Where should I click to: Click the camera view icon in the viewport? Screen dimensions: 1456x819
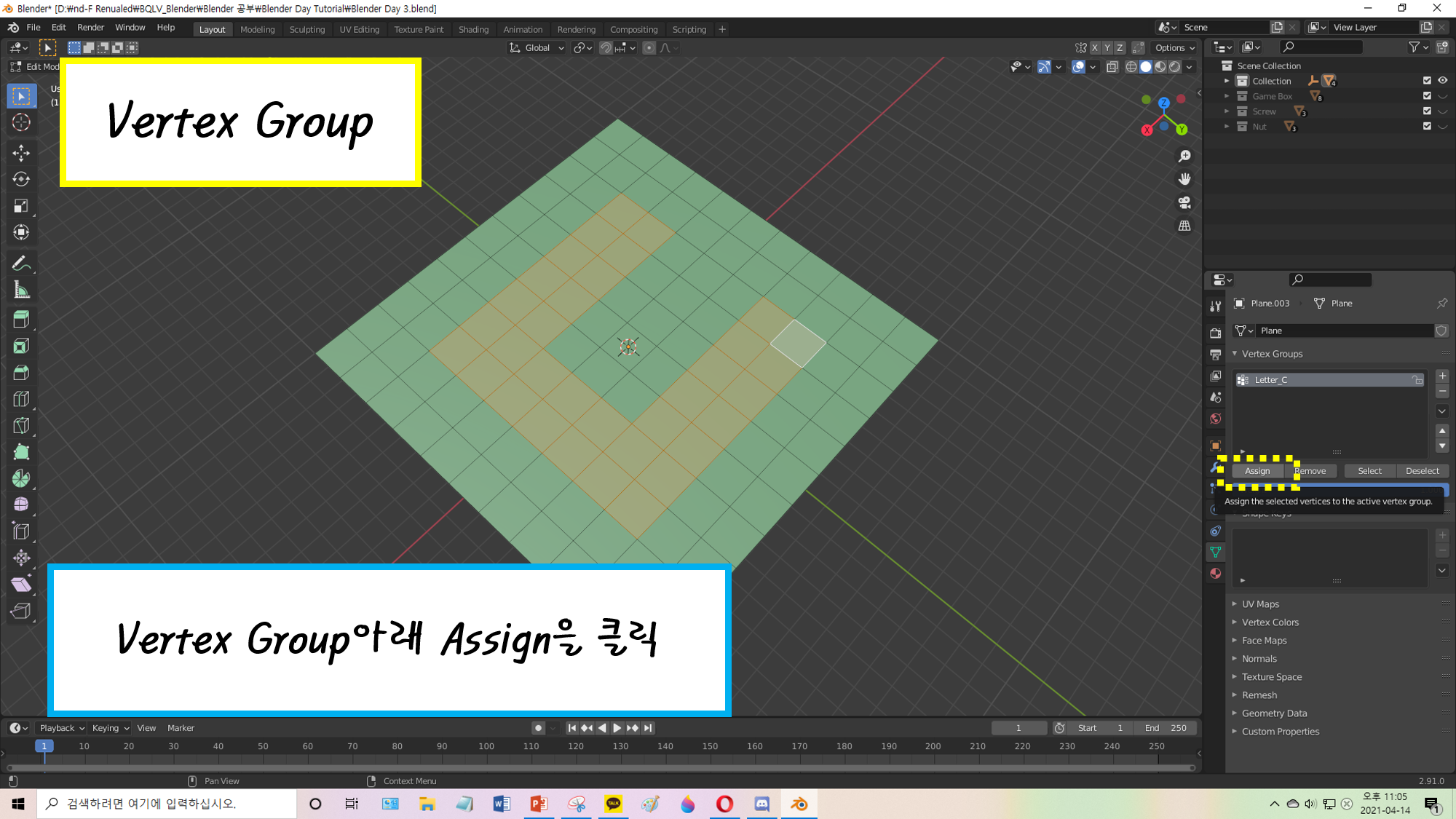tap(1184, 202)
